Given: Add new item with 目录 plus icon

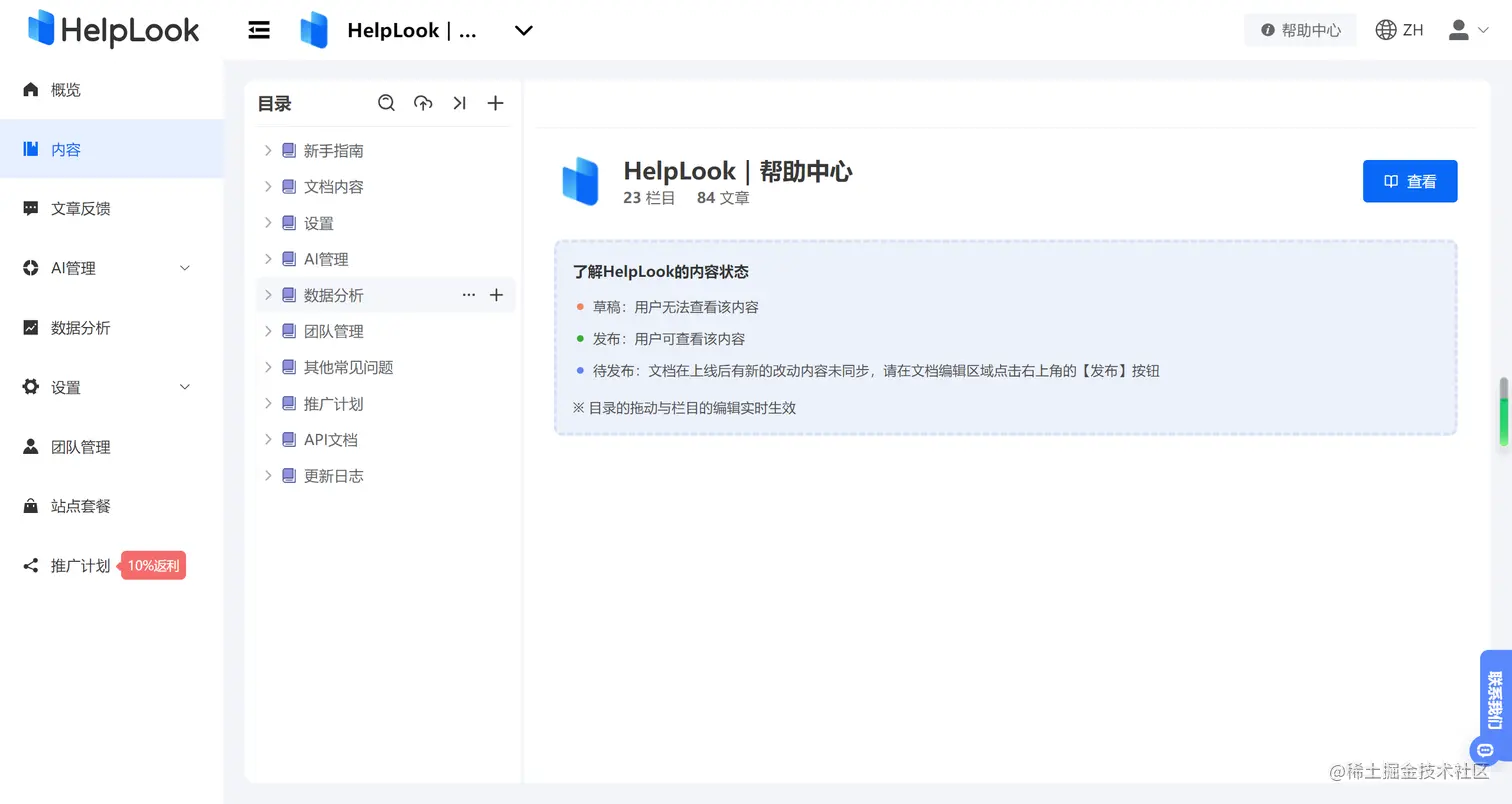Looking at the screenshot, I should 495,103.
